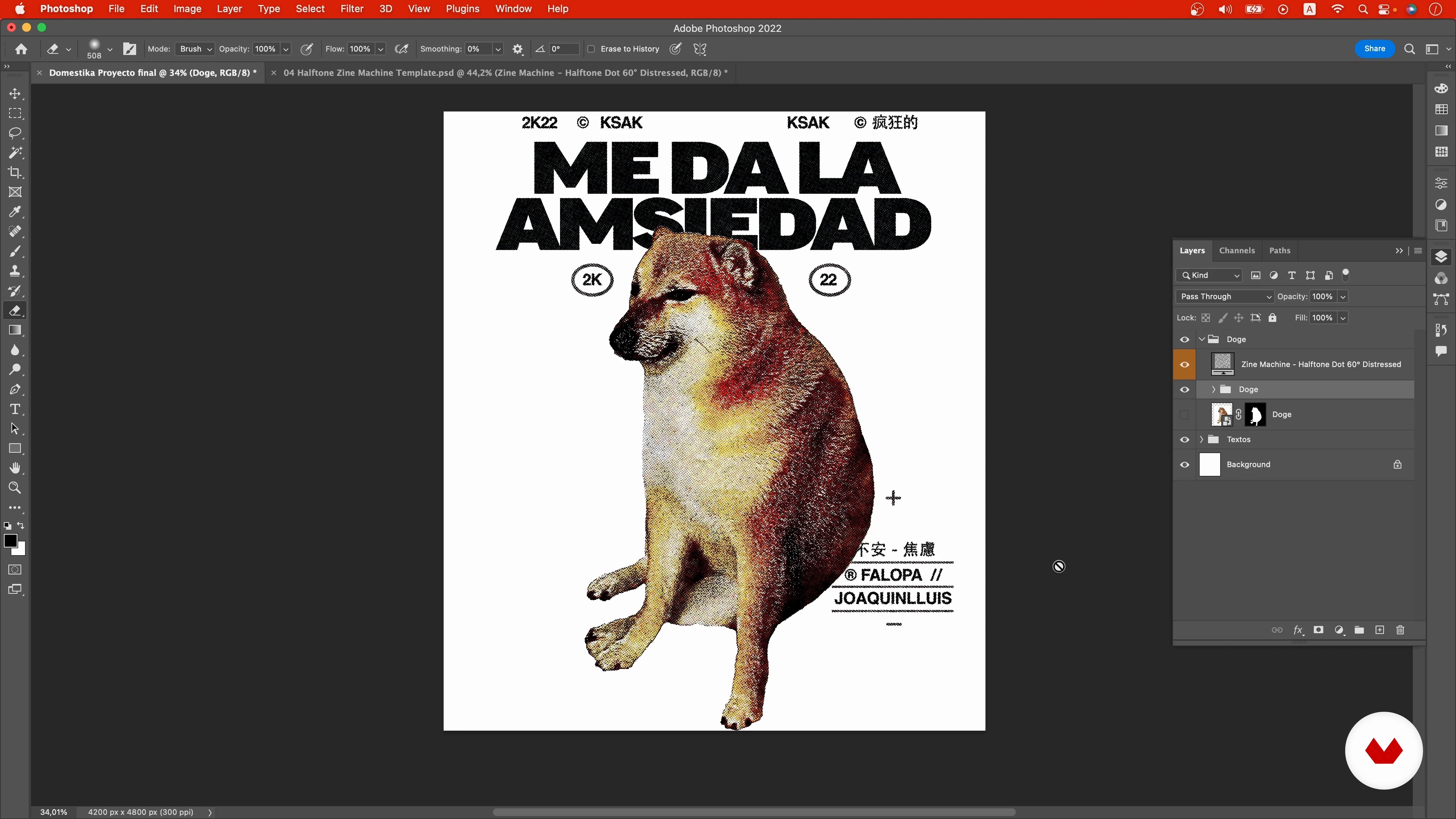Delete layer with trash icon
Viewport: 1456px width, 819px height.
(1400, 630)
